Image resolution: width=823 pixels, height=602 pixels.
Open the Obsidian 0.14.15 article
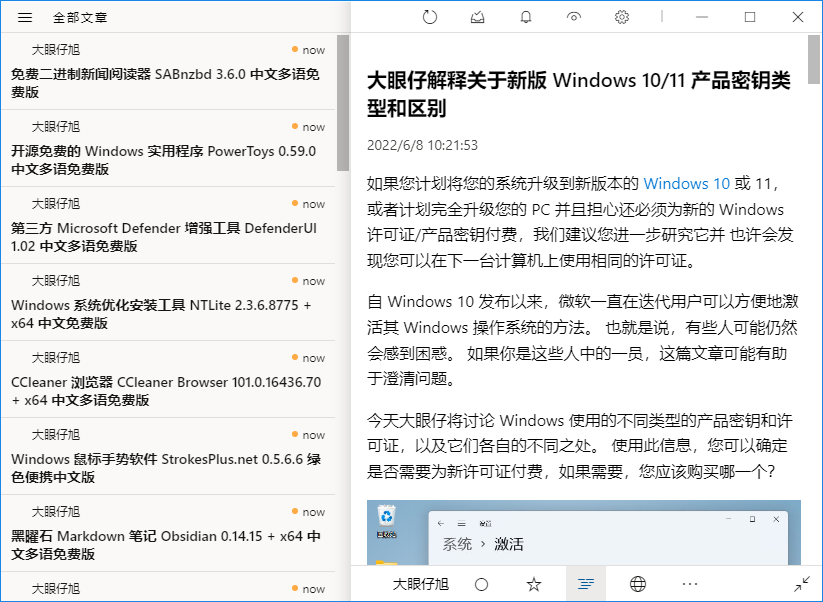click(168, 534)
